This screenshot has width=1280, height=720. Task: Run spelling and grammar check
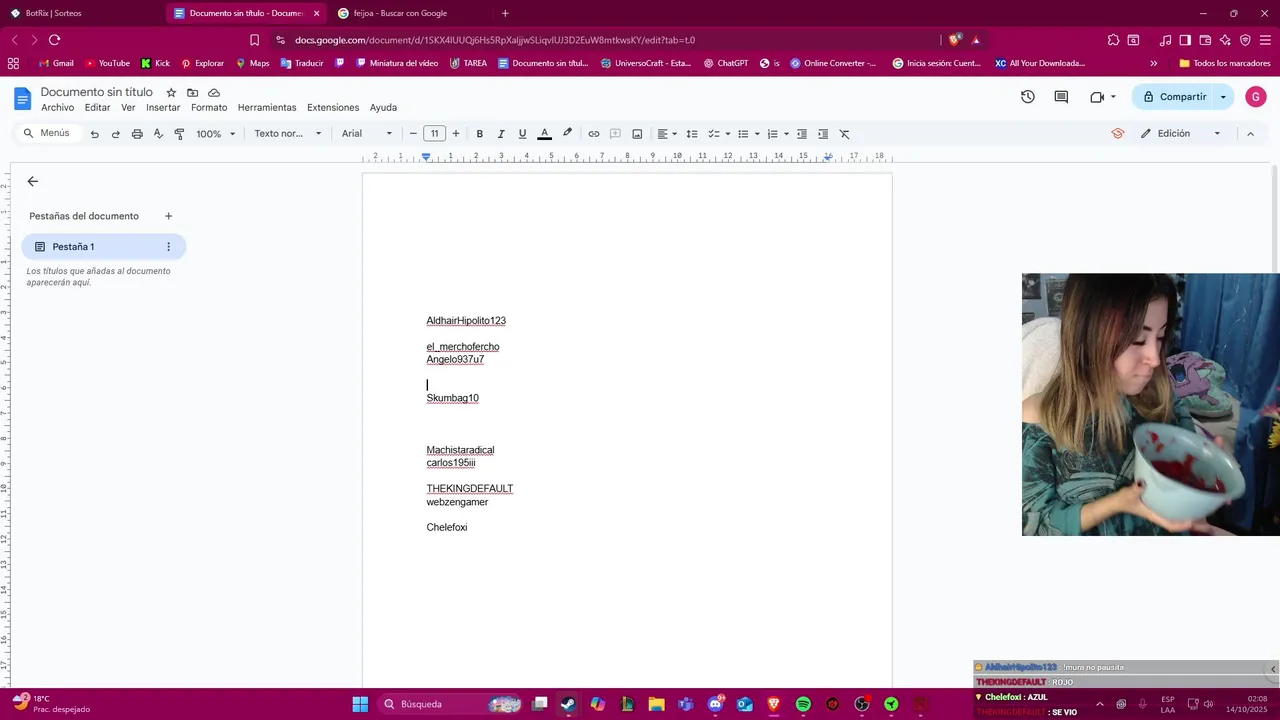point(158,134)
